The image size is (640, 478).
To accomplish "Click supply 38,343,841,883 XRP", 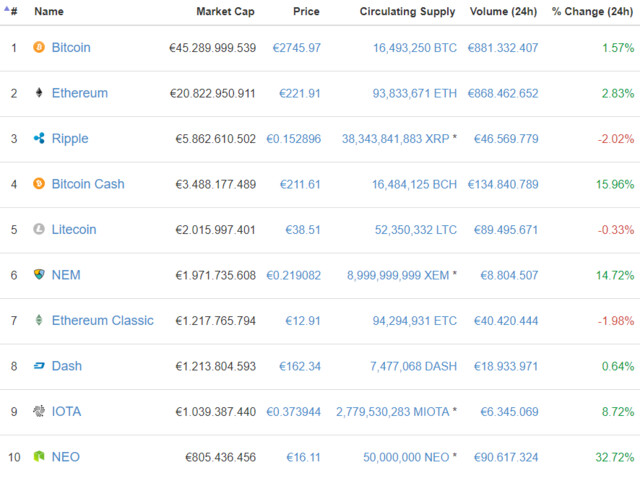I will (x=396, y=139).
